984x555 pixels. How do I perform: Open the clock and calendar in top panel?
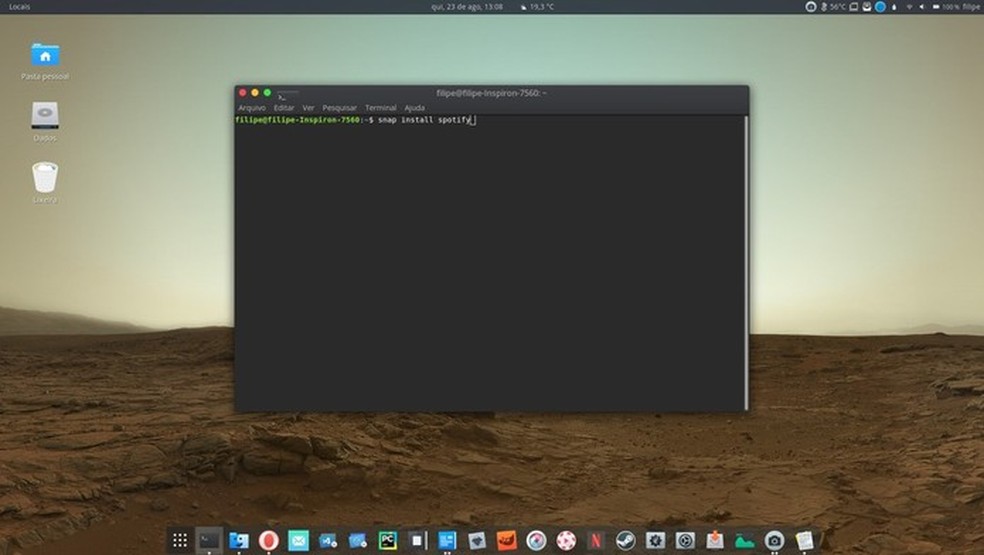click(466, 7)
